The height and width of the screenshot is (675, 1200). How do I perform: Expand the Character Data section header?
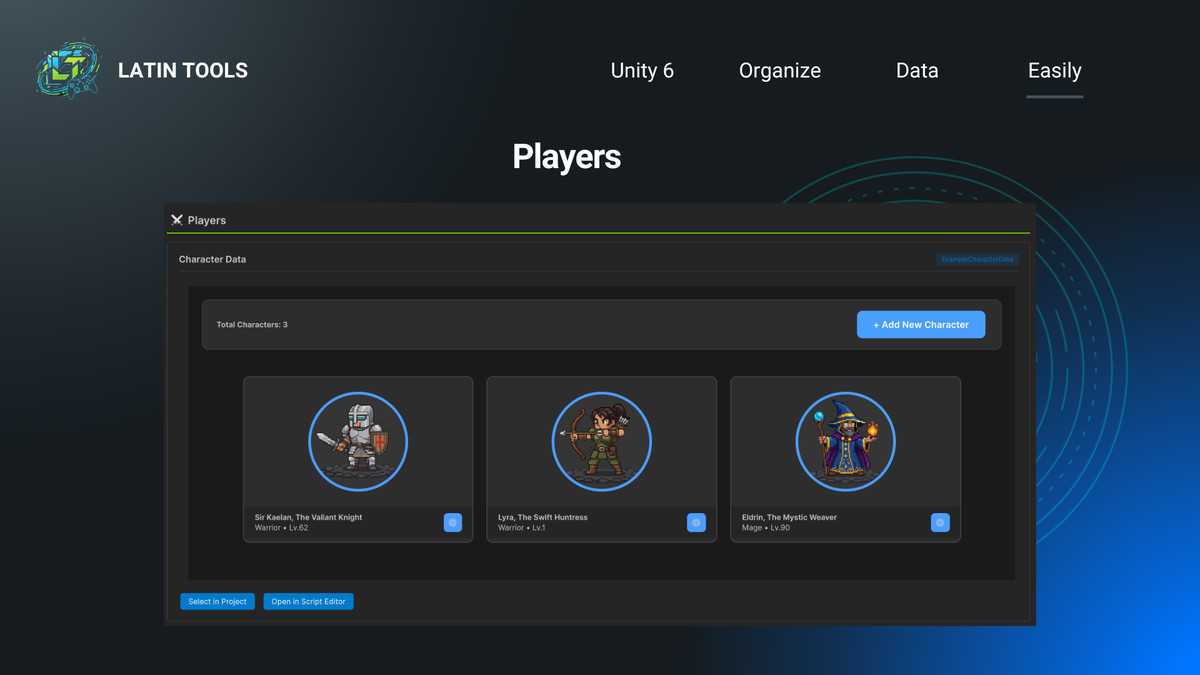[x=212, y=259]
